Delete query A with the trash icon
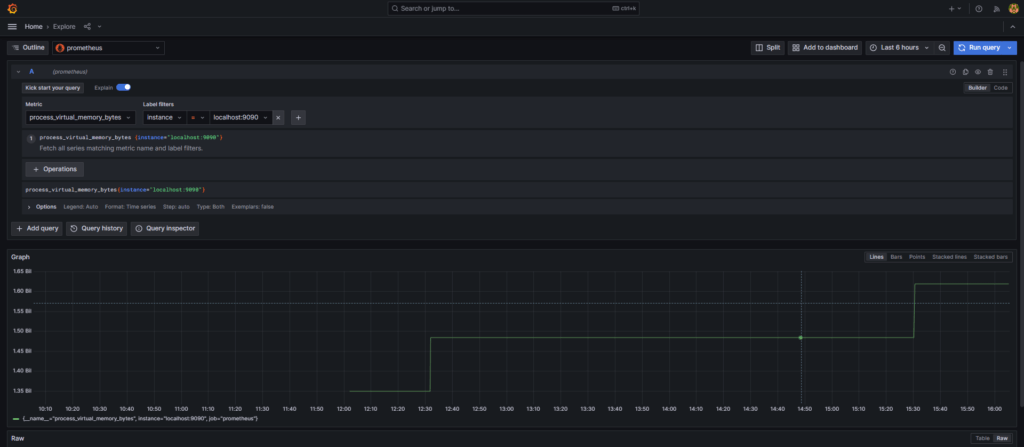The image size is (1024, 447). pyautogui.click(x=990, y=72)
